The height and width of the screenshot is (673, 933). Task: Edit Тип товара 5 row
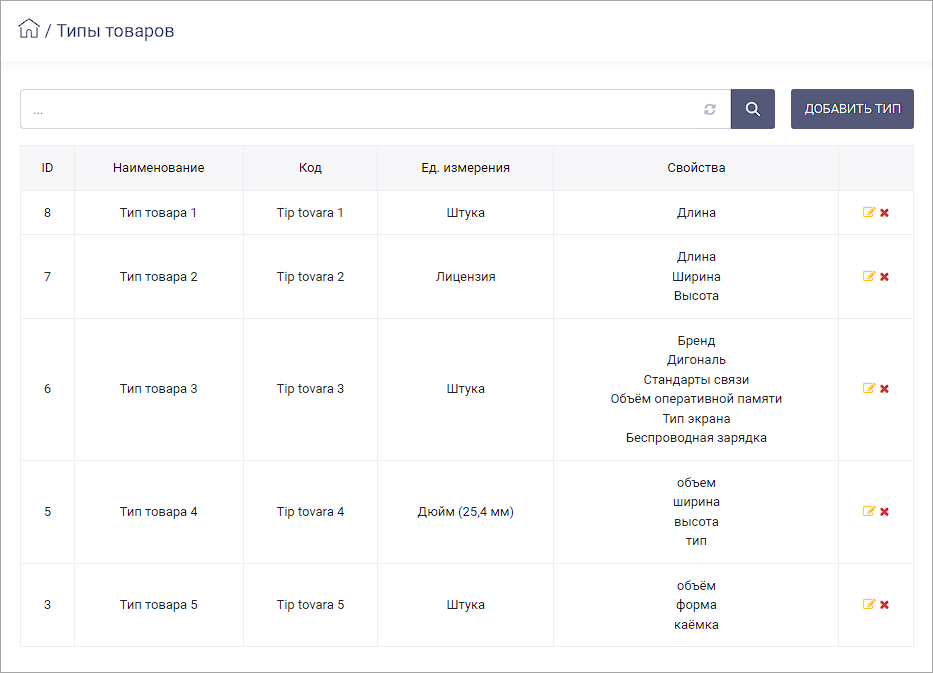coord(869,604)
